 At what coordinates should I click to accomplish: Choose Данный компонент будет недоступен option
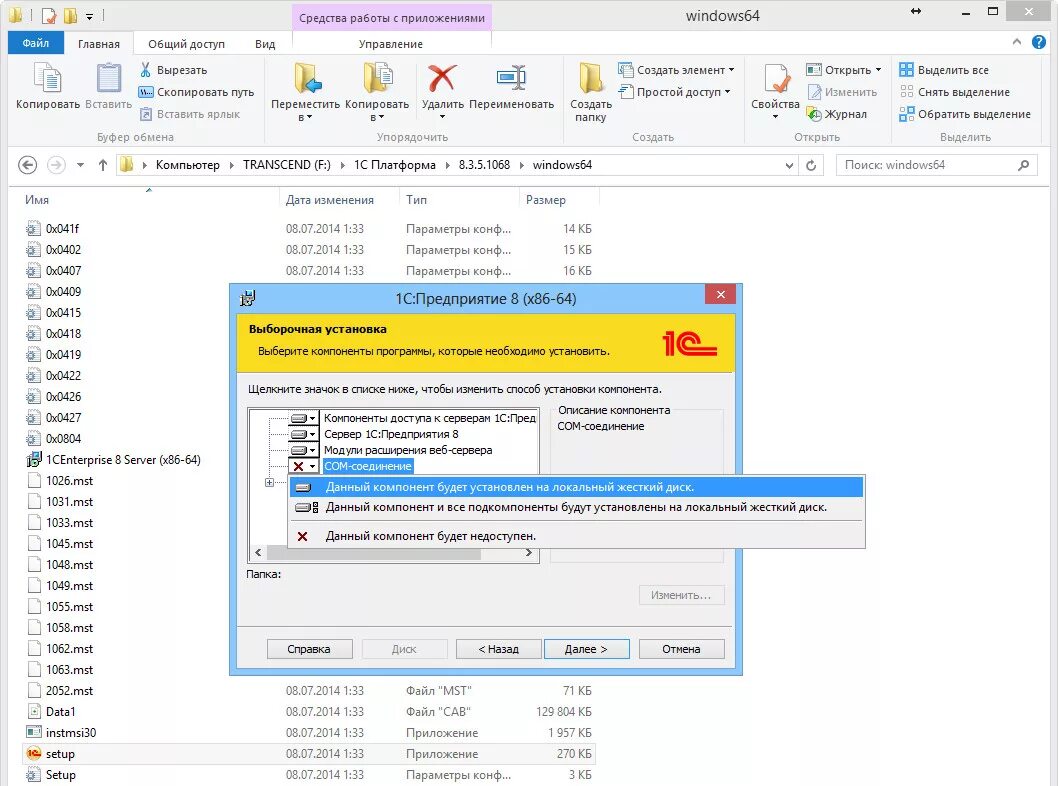(576, 536)
